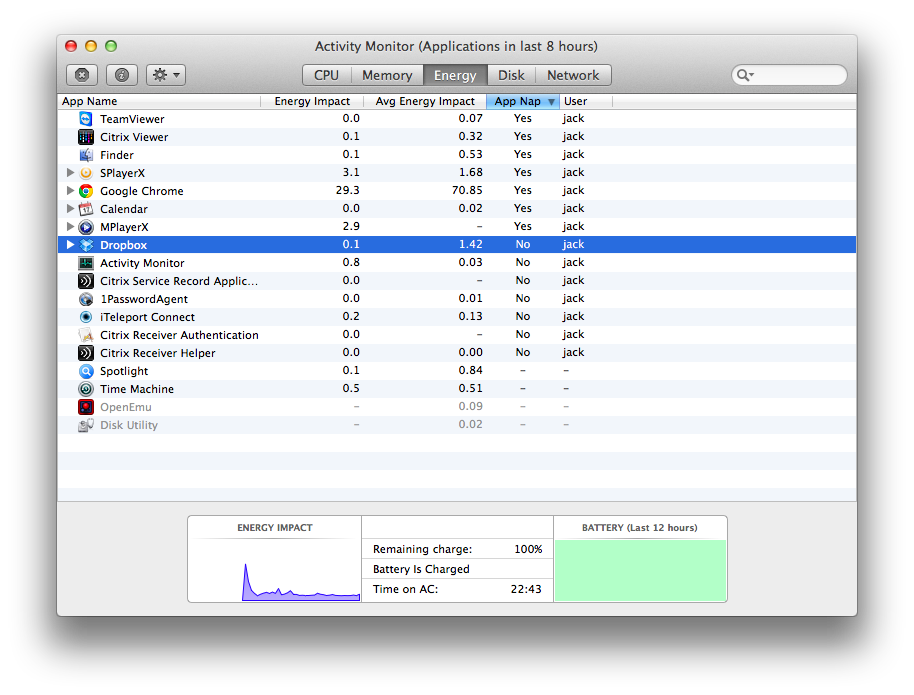Open the search magnifier options dropdown
The image size is (914, 695).
click(746, 75)
